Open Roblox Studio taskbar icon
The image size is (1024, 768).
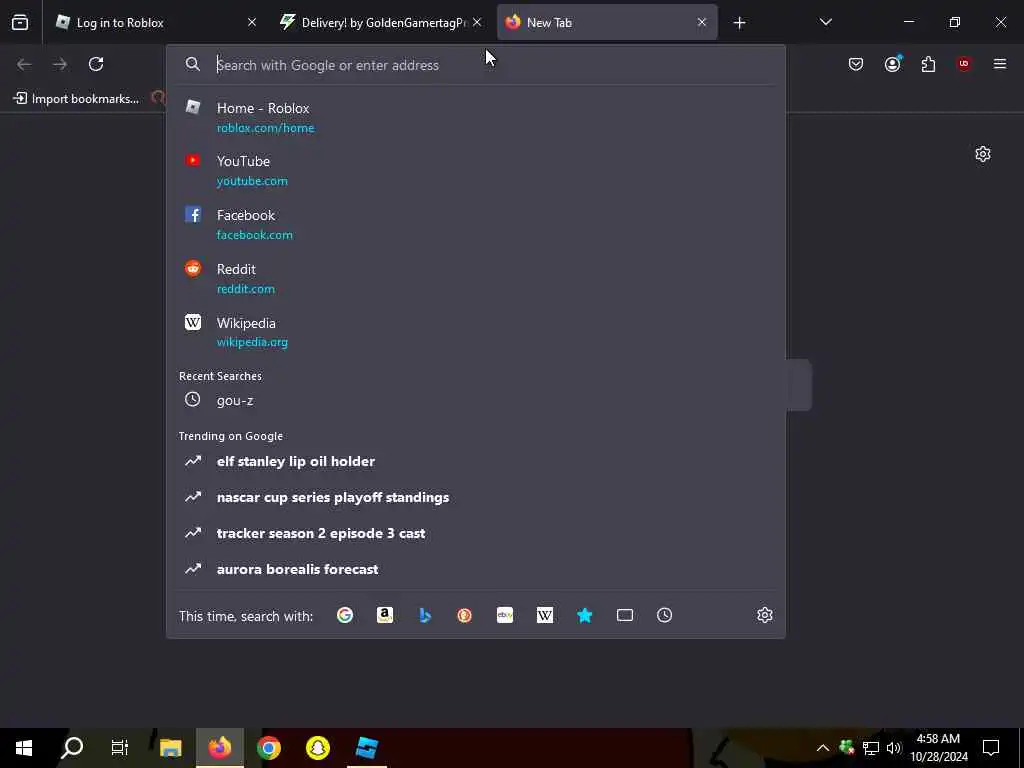[366, 748]
